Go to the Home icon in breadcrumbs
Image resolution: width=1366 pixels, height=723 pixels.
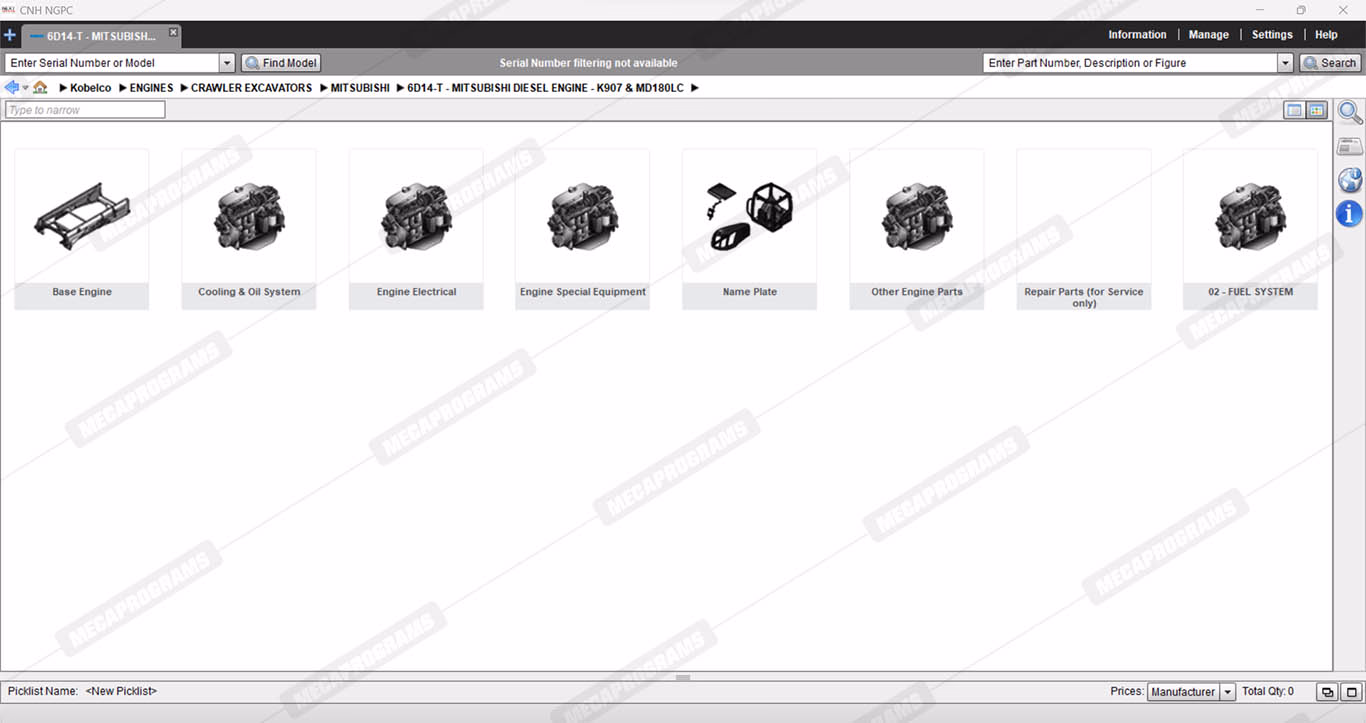point(40,88)
